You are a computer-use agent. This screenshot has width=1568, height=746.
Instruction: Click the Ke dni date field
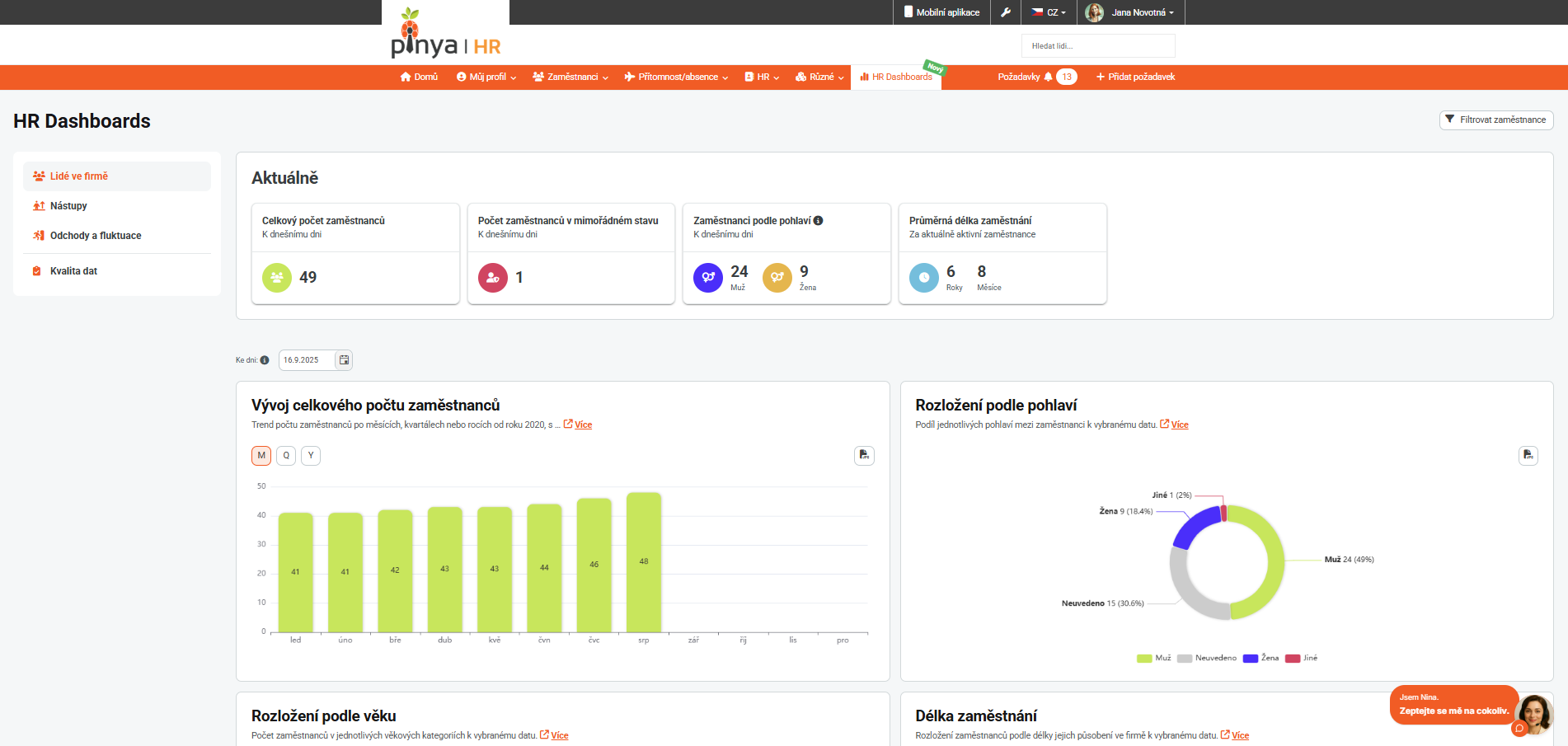click(x=307, y=360)
